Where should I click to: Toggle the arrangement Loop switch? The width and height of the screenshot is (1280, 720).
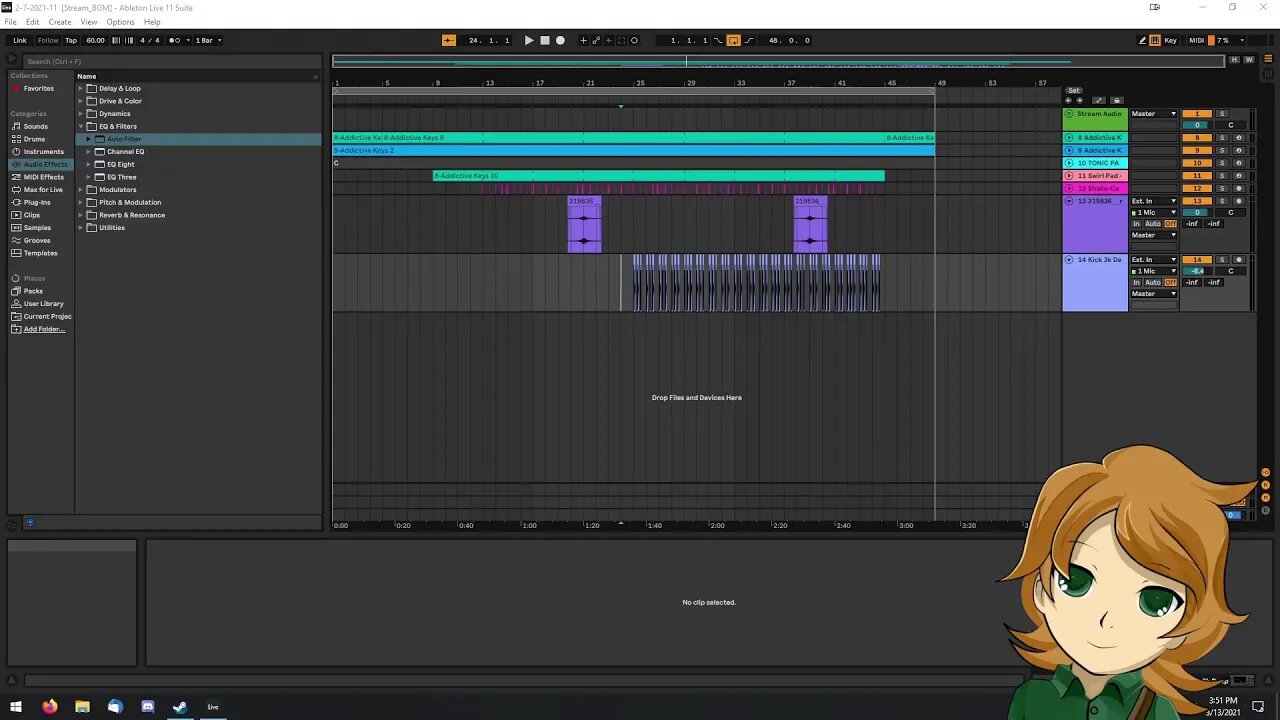tap(733, 40)
